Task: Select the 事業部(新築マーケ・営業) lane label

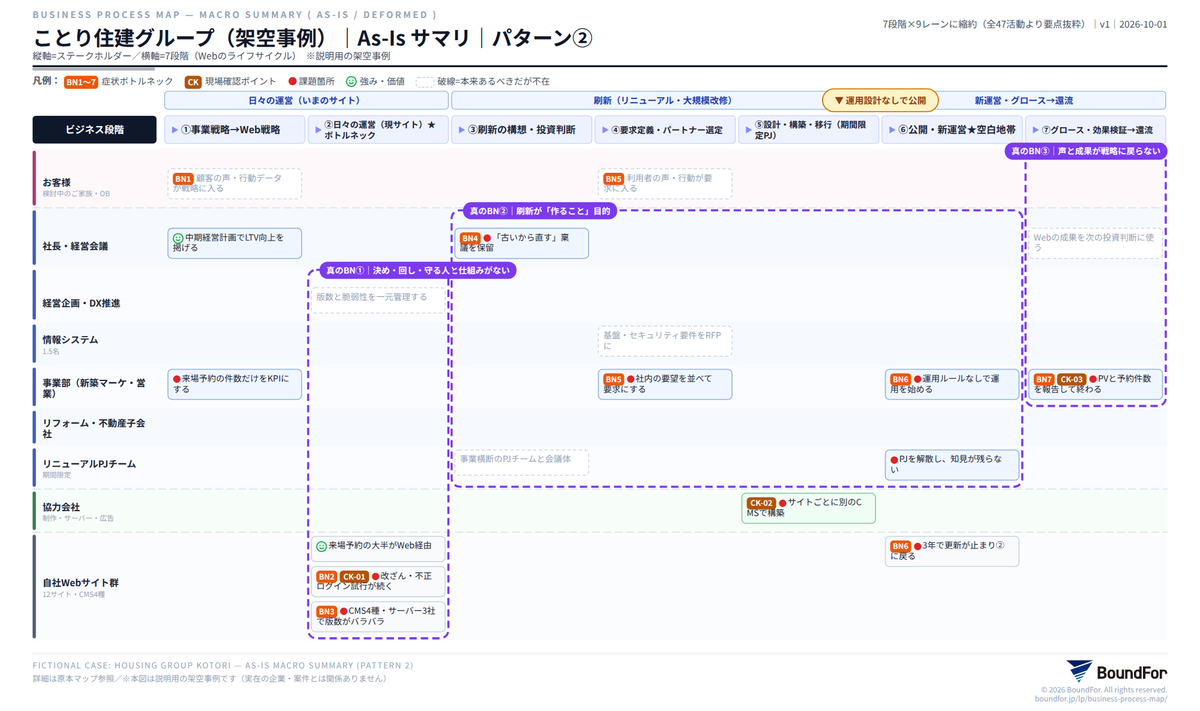Action: 94,389
